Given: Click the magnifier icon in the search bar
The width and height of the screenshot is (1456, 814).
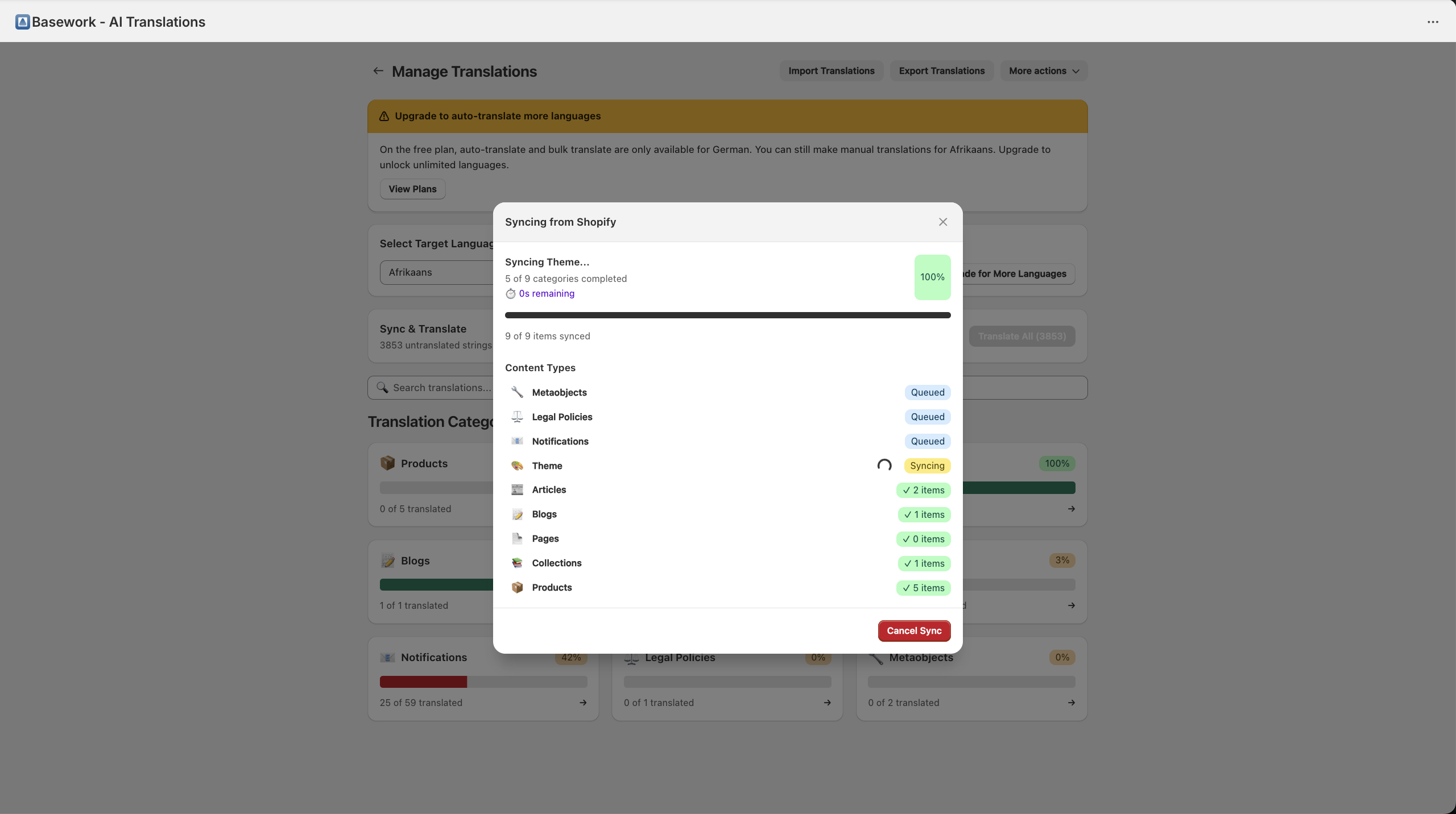Looking at the screenshot, I should (383, 388).
